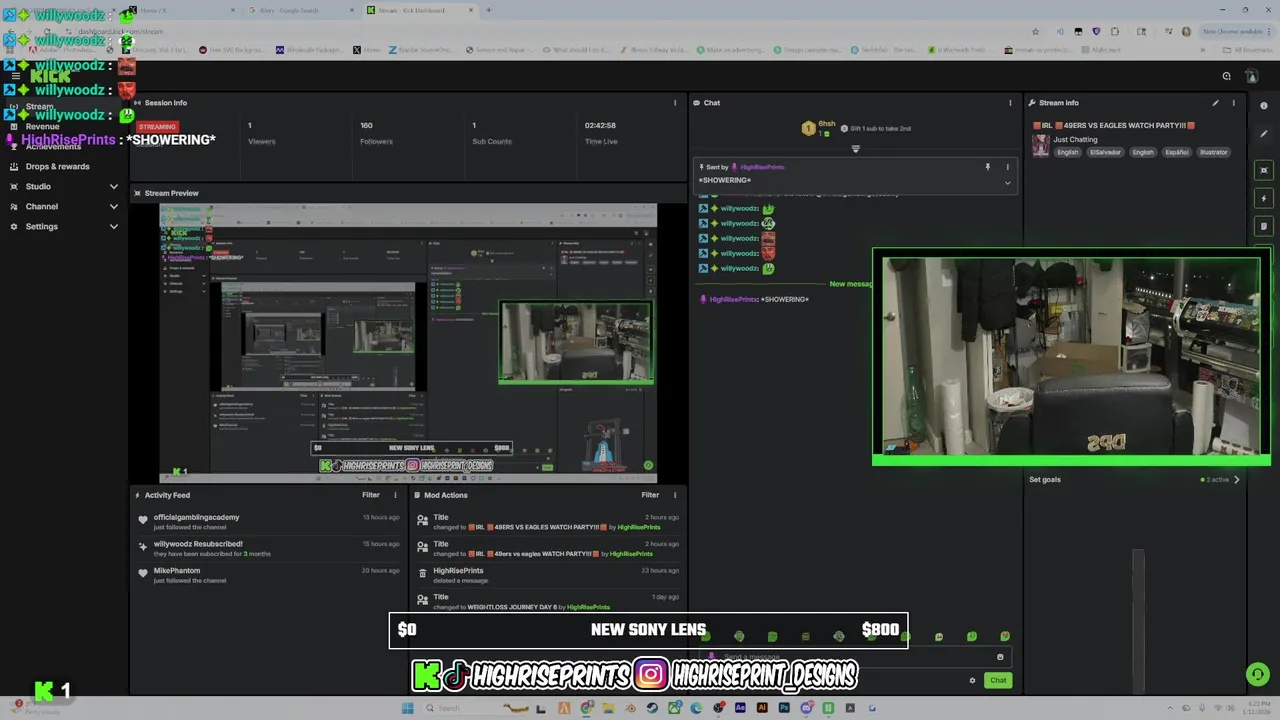Open the Stream info panel kebab menu
1280x720 pixels.
point(1234,103)
